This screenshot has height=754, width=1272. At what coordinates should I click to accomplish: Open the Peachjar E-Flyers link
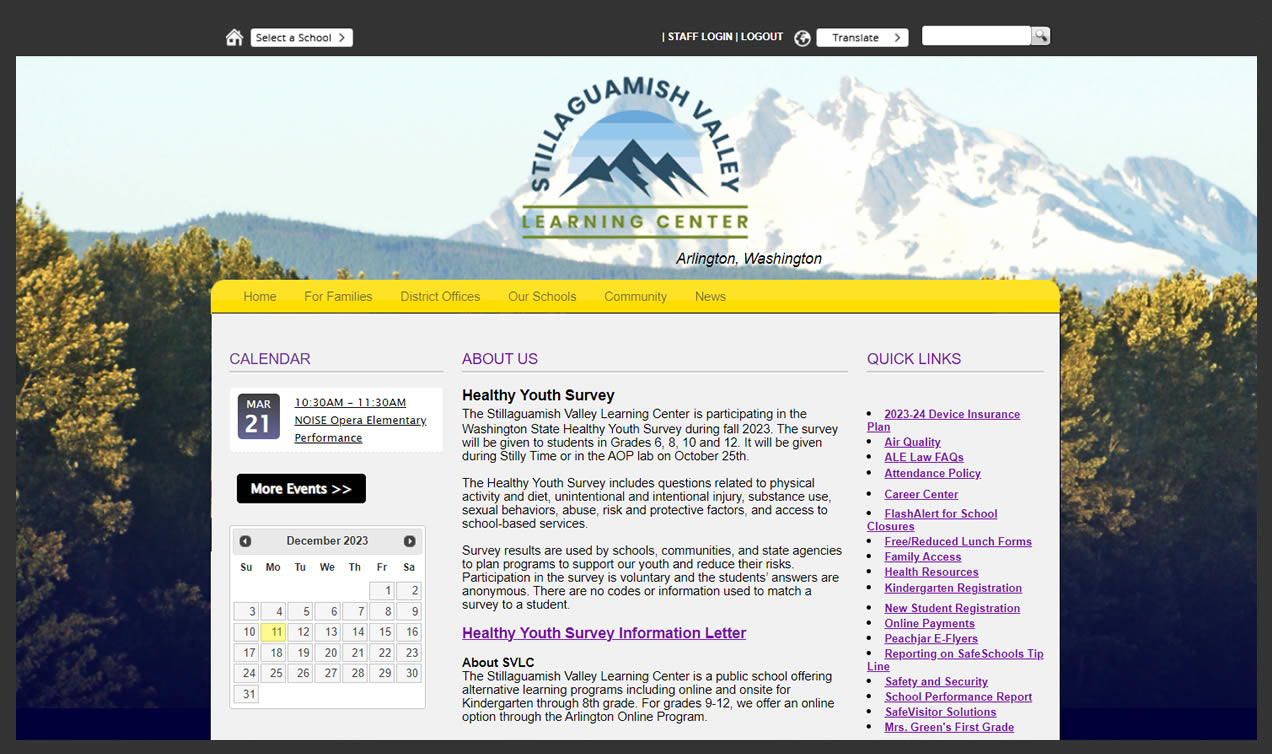(931, 638)
